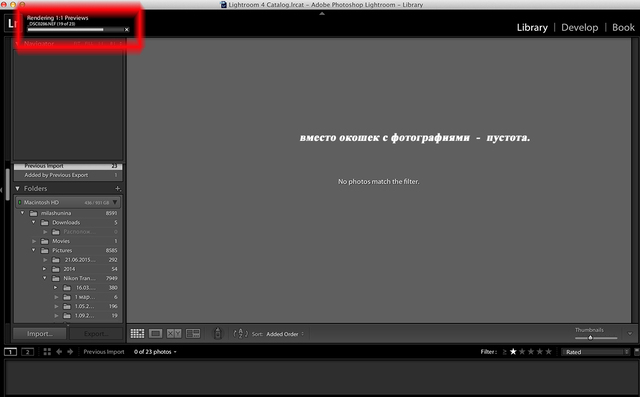Image resolution: width=640 pixels, height=397 pixels.
Task: Open Survey view
Action: coord(193,334)
